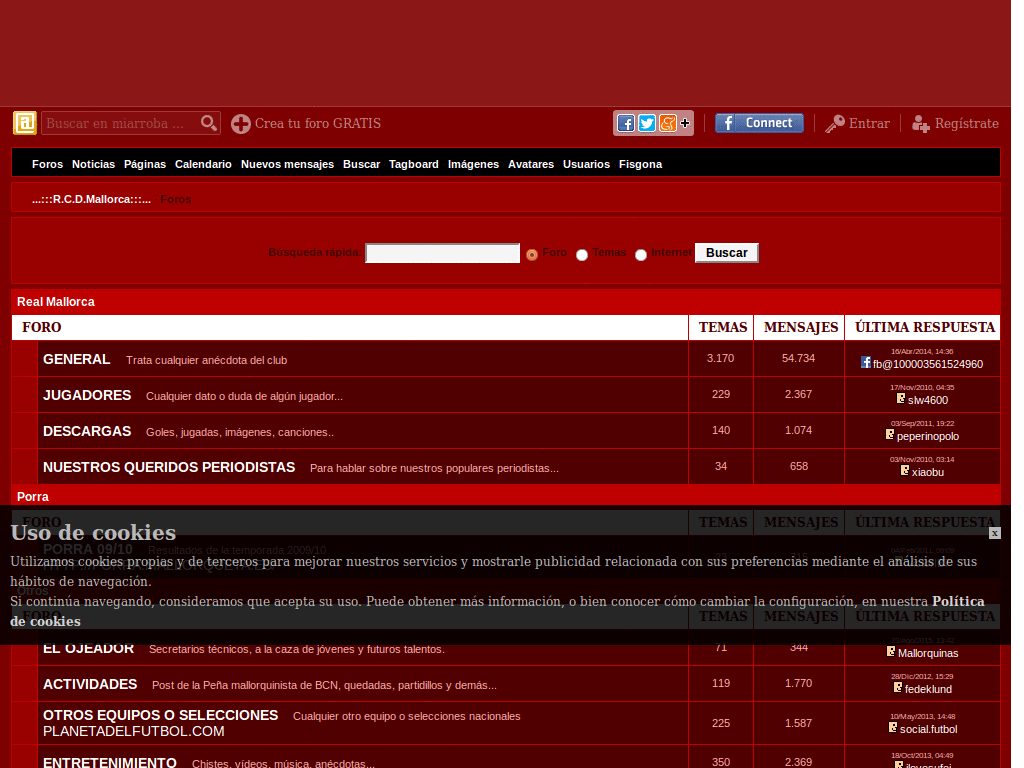1024x768 pixels.
Task: Click the magnifier search icon
Action: point(208,123)
